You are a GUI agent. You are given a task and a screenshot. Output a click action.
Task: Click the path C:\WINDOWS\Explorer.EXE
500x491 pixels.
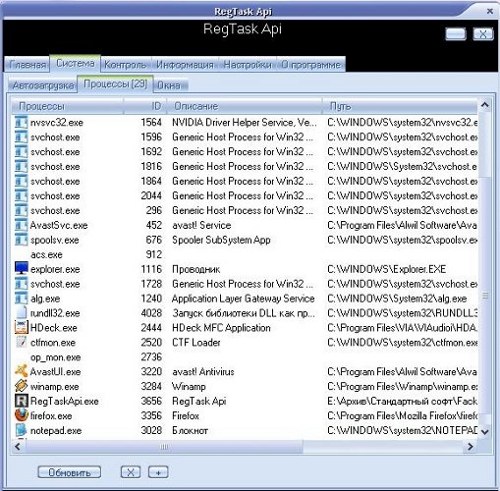click(x=387, y=269)
